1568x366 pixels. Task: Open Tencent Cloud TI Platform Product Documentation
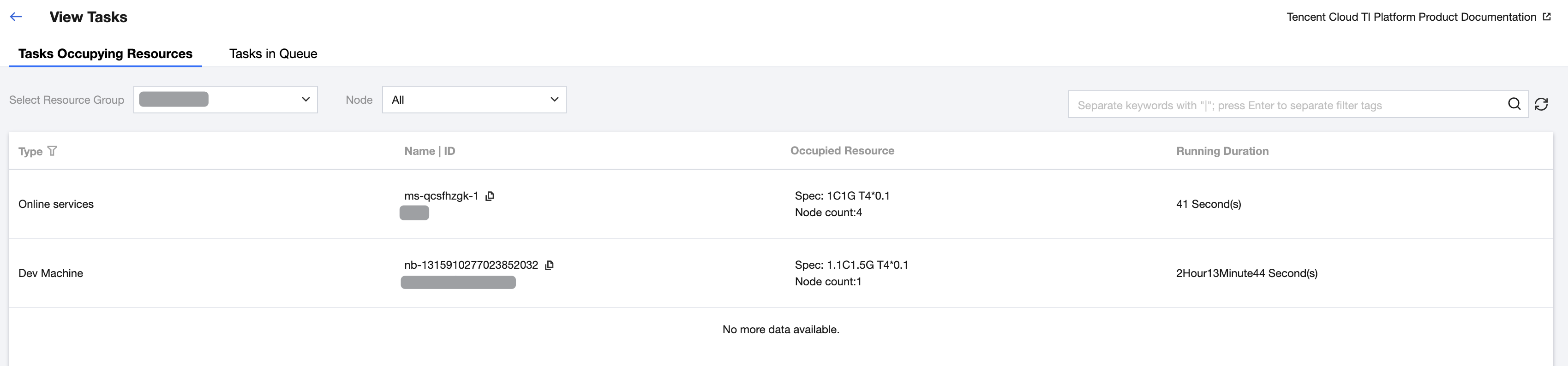(x=1411, y=17)
